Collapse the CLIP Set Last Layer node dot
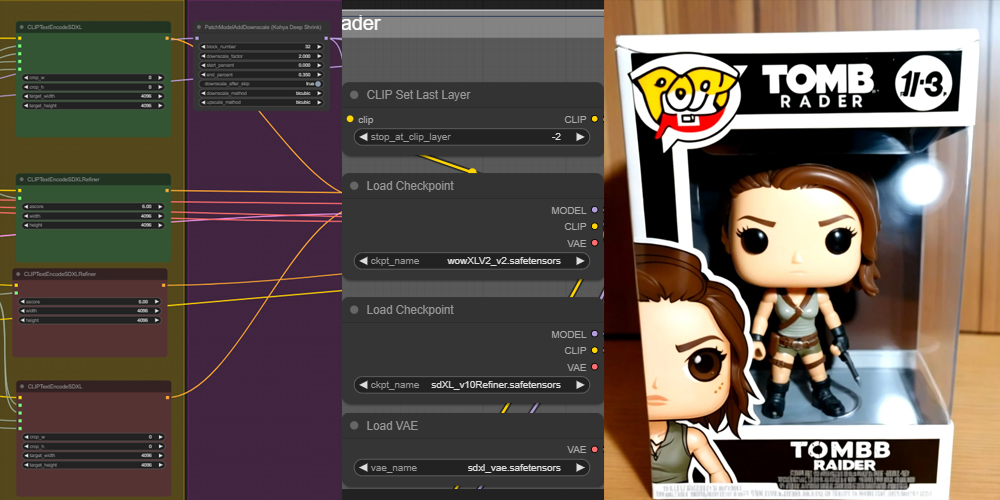Viewport: 1000px width, 500px height. coord(354,95)
